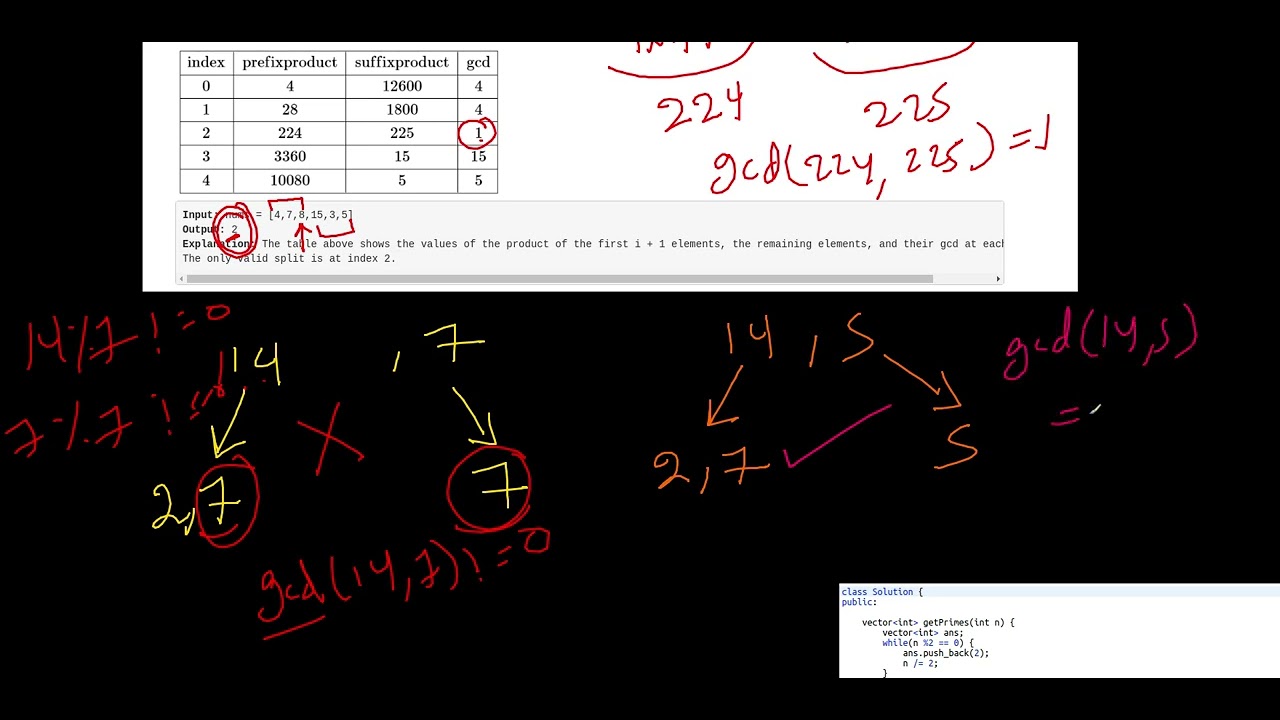Viewport: 1280px width, 720px height.
Task: Click the code line "public:"
Action: click(x=859, y=602)
